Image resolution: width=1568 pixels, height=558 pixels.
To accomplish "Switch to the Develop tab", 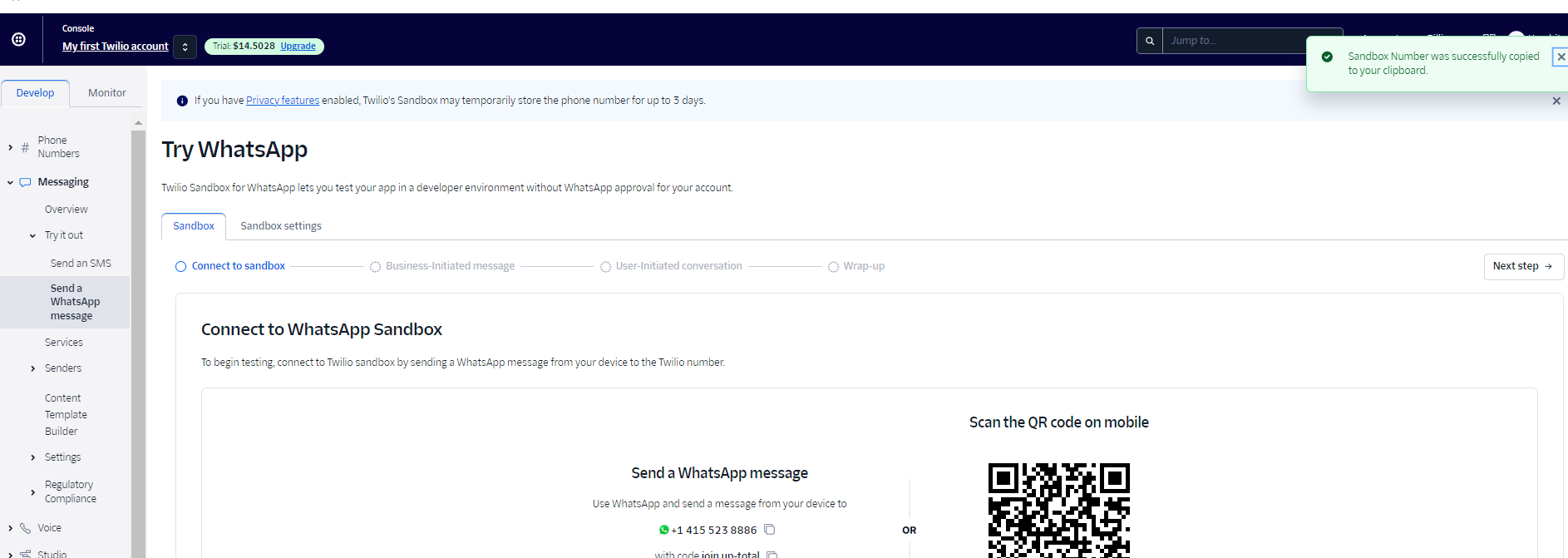I will (x=35, y=93).
